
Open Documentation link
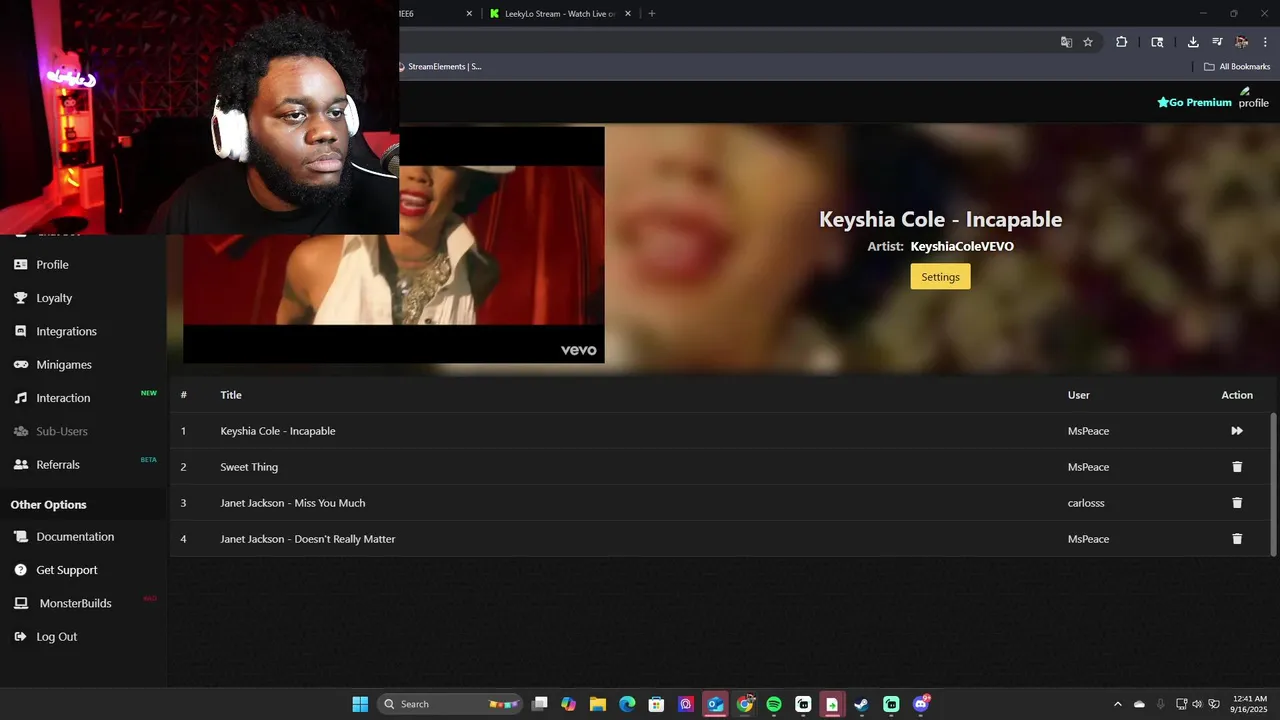pos(75,537)
